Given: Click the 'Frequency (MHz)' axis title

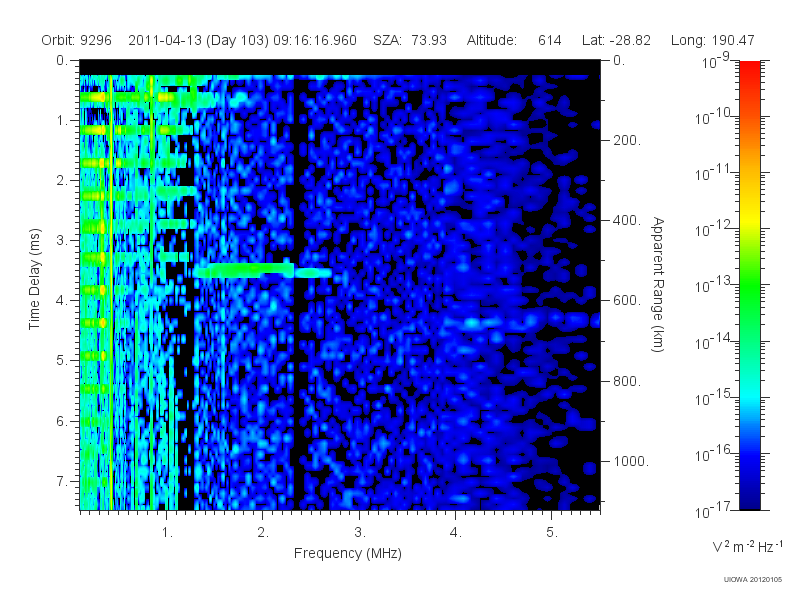Looking at the screenshot, I should click(x=348, y=553).
